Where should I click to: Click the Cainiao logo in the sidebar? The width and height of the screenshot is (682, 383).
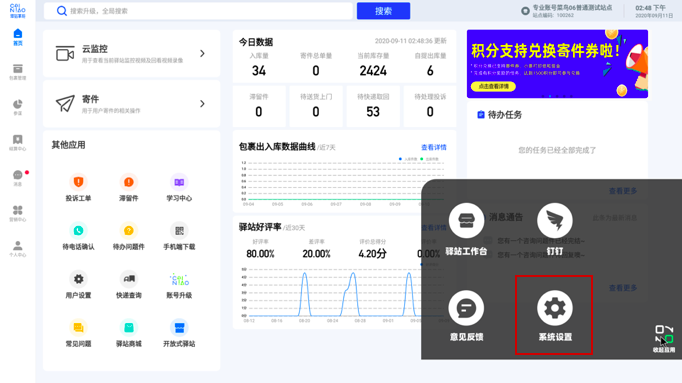pyautogui.click(x=17, y=10)
